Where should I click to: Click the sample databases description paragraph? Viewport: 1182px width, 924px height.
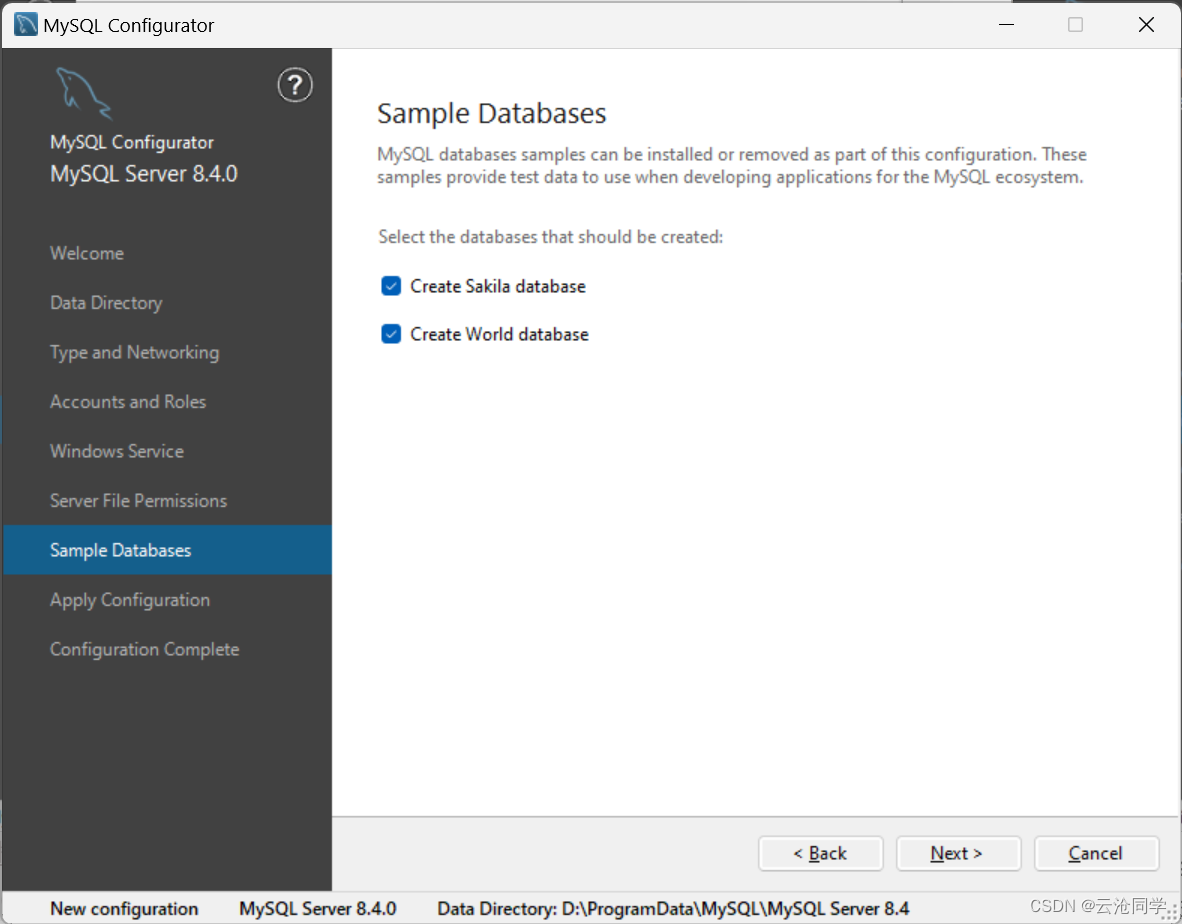731,166
